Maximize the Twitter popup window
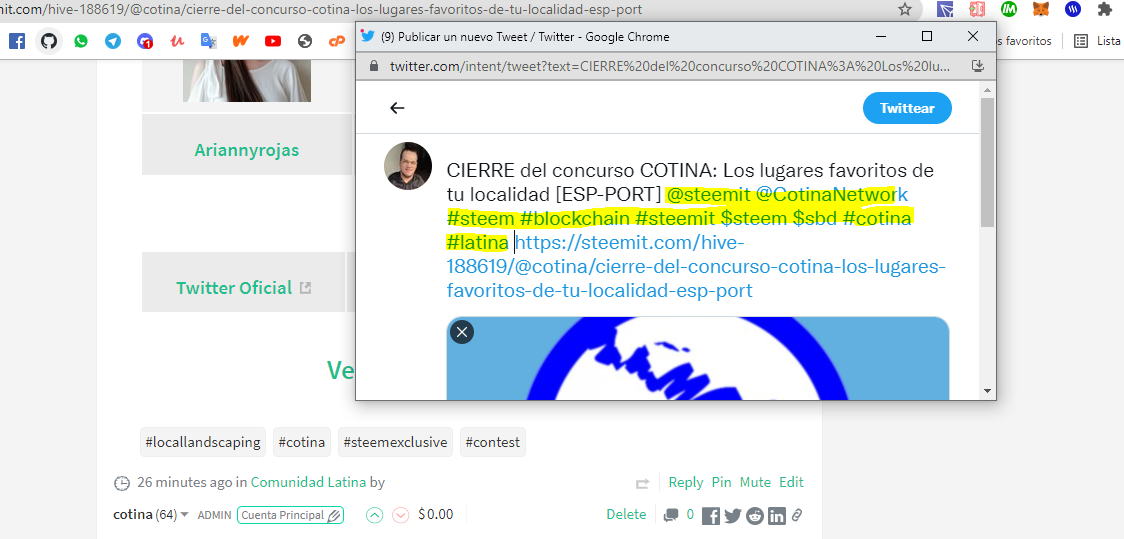Image resolution: width=1124 pixels, height=539 pixels. pos(926,37)
